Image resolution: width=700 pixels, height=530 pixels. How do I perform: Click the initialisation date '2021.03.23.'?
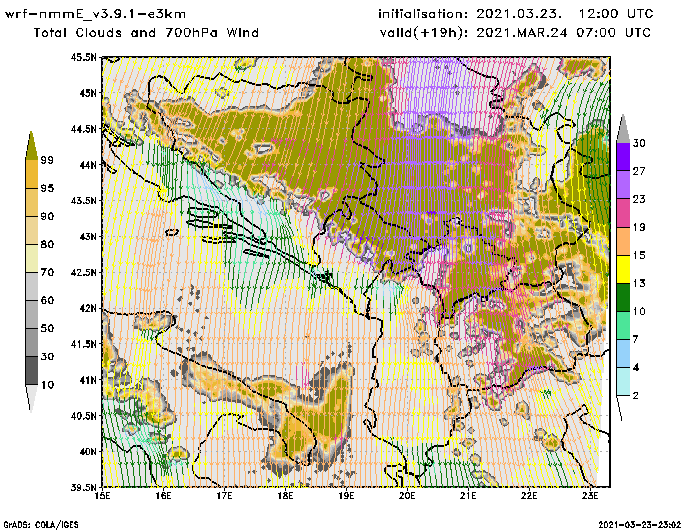tap(519, 14)
